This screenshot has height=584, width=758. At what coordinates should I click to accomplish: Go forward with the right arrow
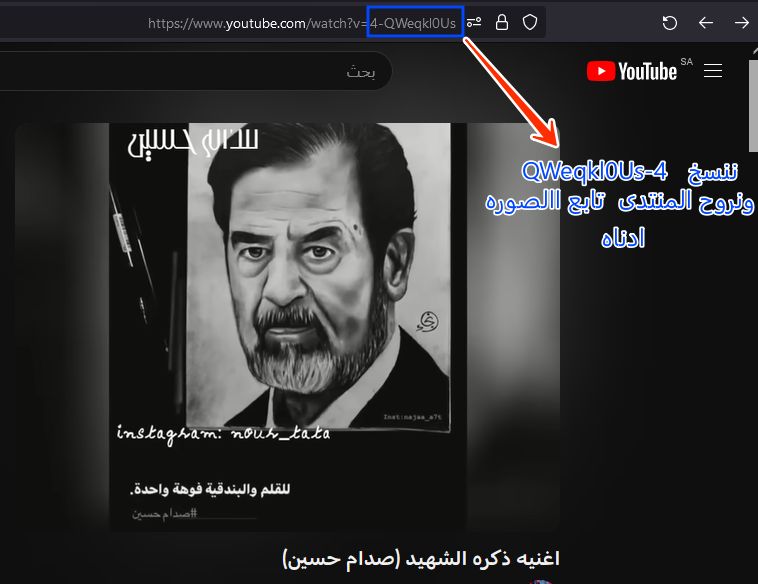742,23
